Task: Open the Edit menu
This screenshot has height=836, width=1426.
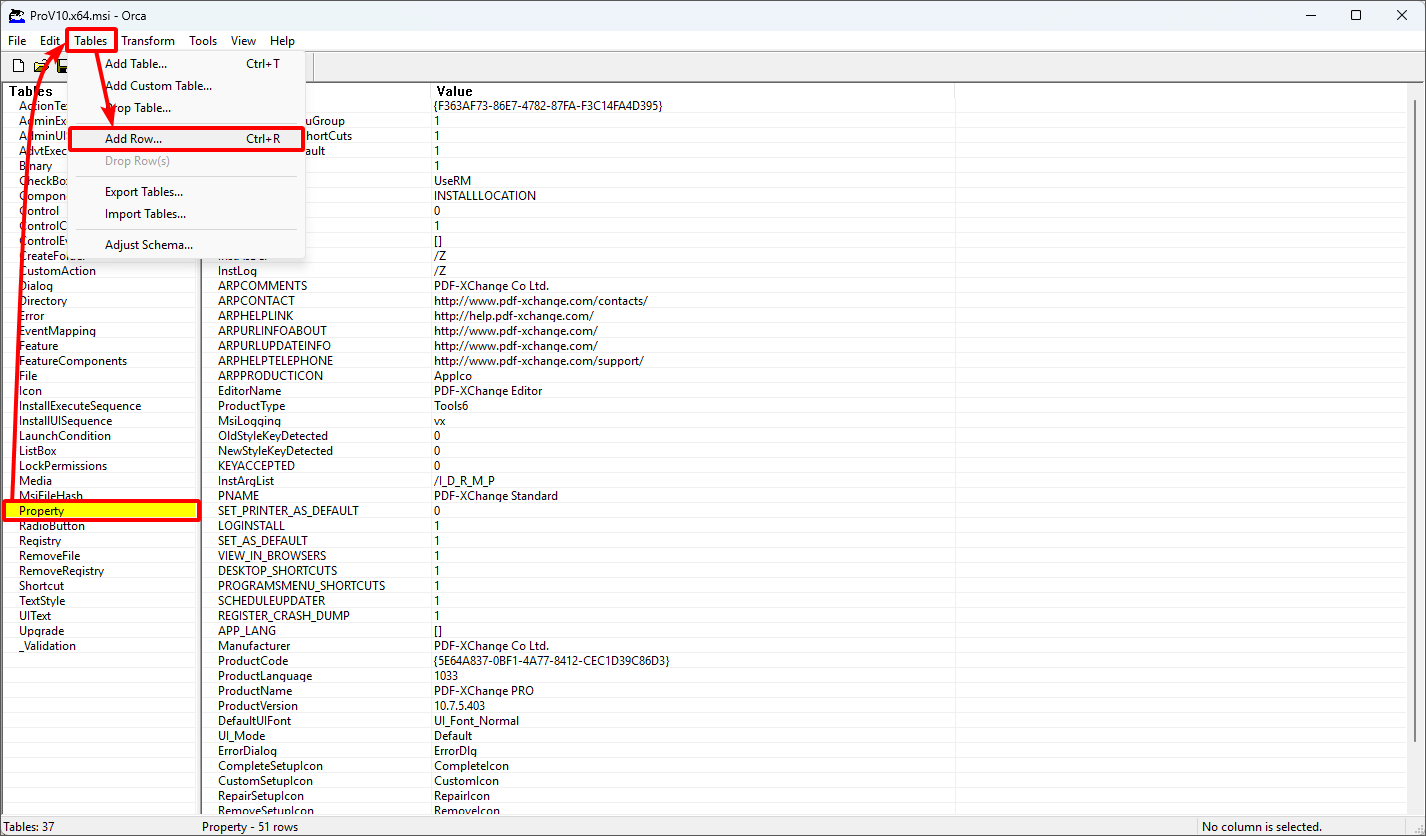Action: coord(50,41)
